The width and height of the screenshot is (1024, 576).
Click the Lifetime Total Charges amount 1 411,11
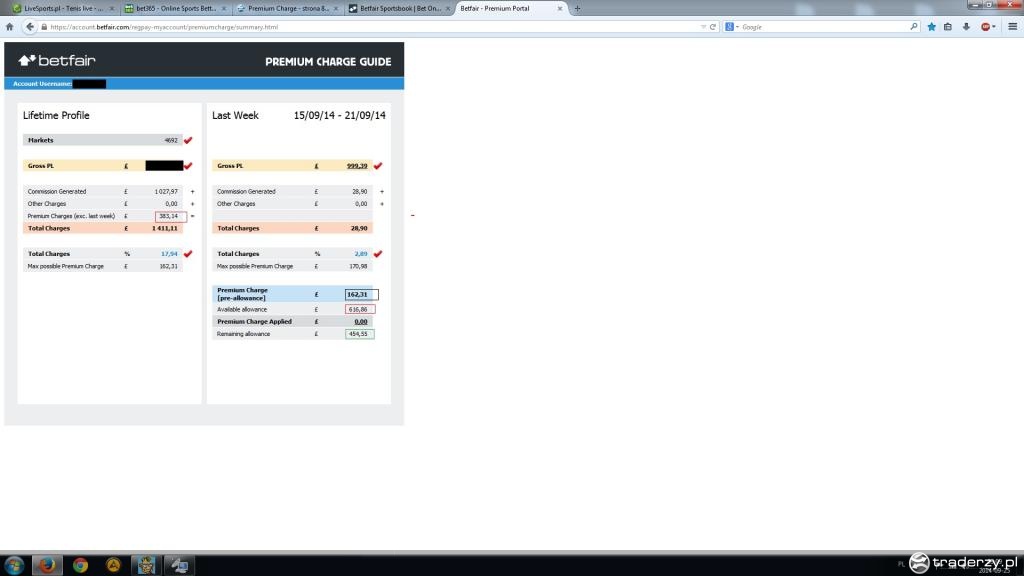(x=165, y=229)
